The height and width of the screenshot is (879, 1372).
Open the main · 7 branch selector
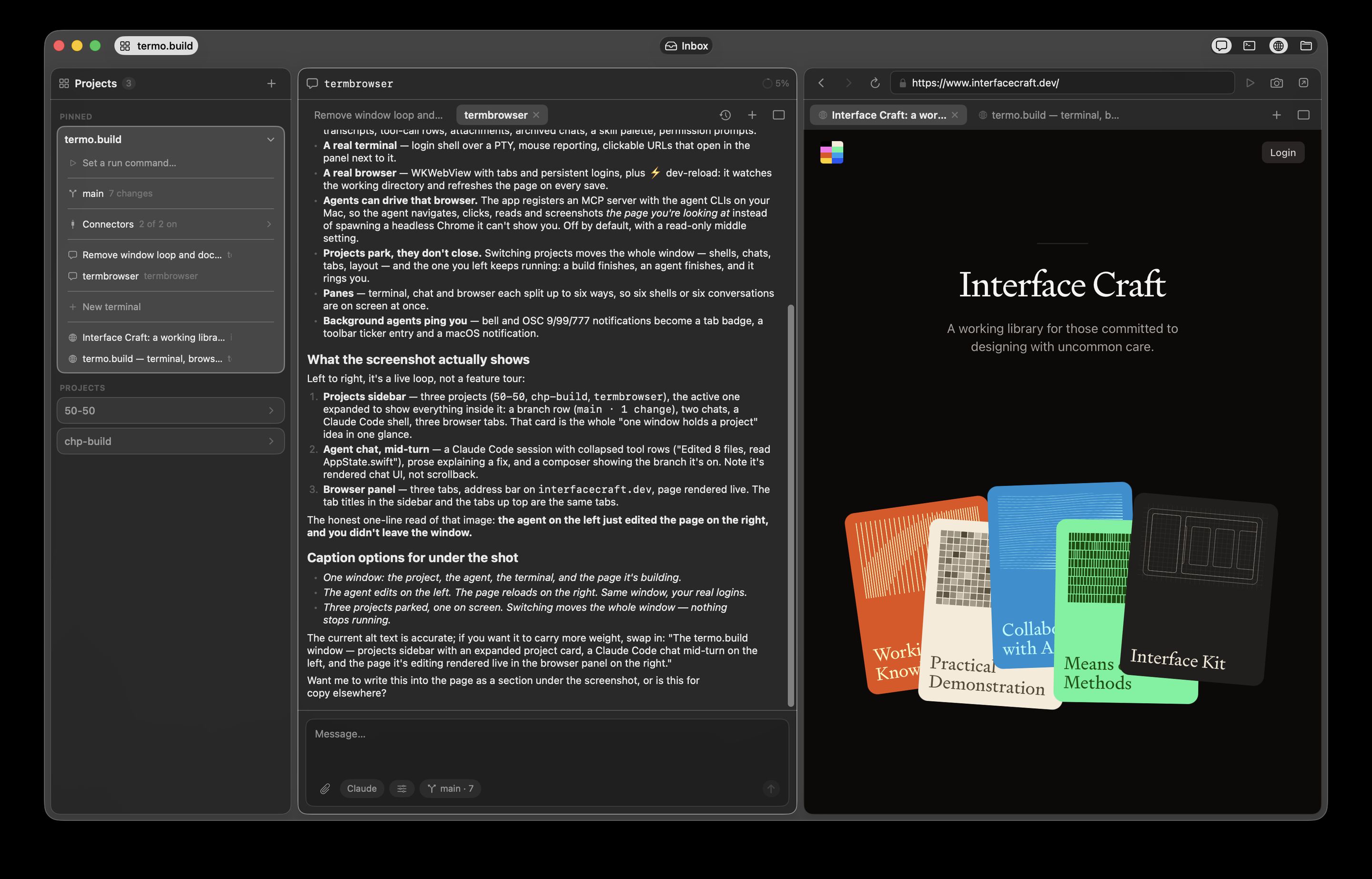[450, 788]
